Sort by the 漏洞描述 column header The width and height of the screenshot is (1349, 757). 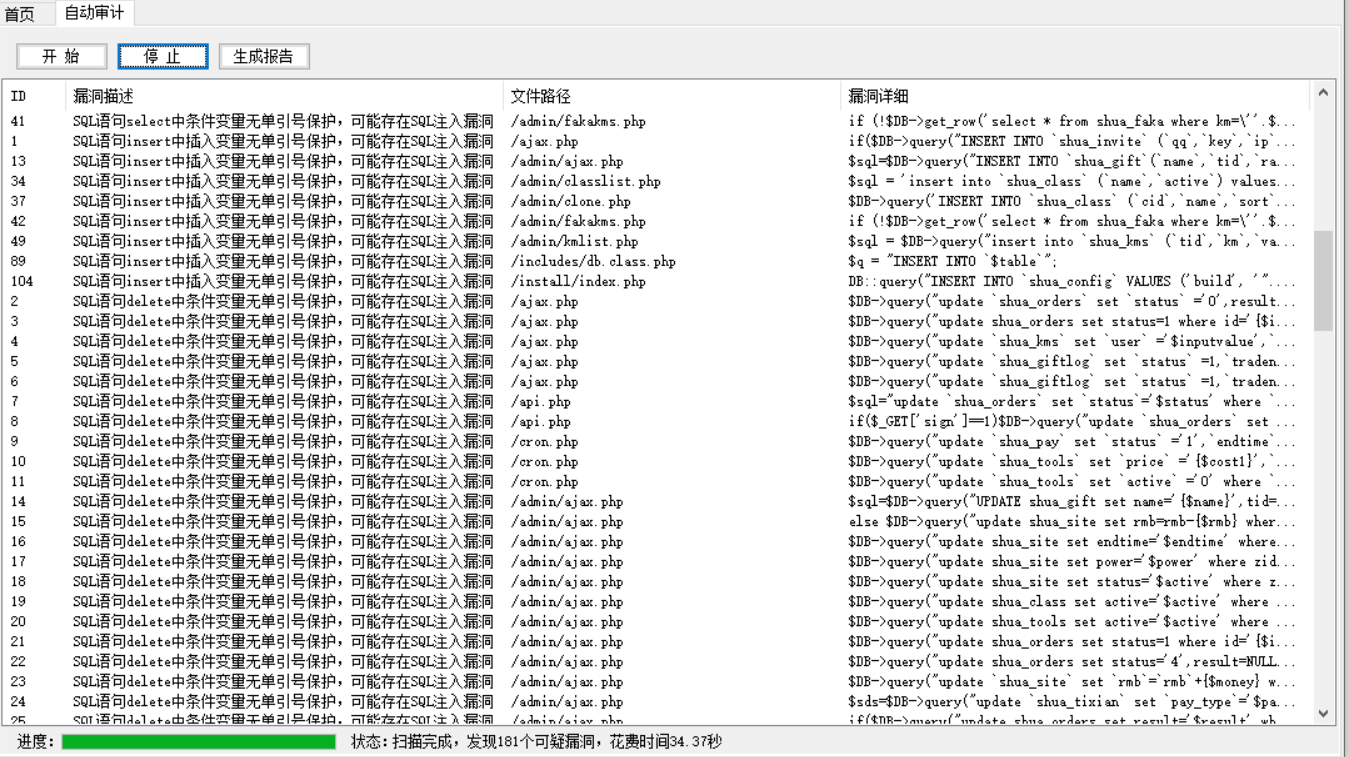(x=285, y=96)
